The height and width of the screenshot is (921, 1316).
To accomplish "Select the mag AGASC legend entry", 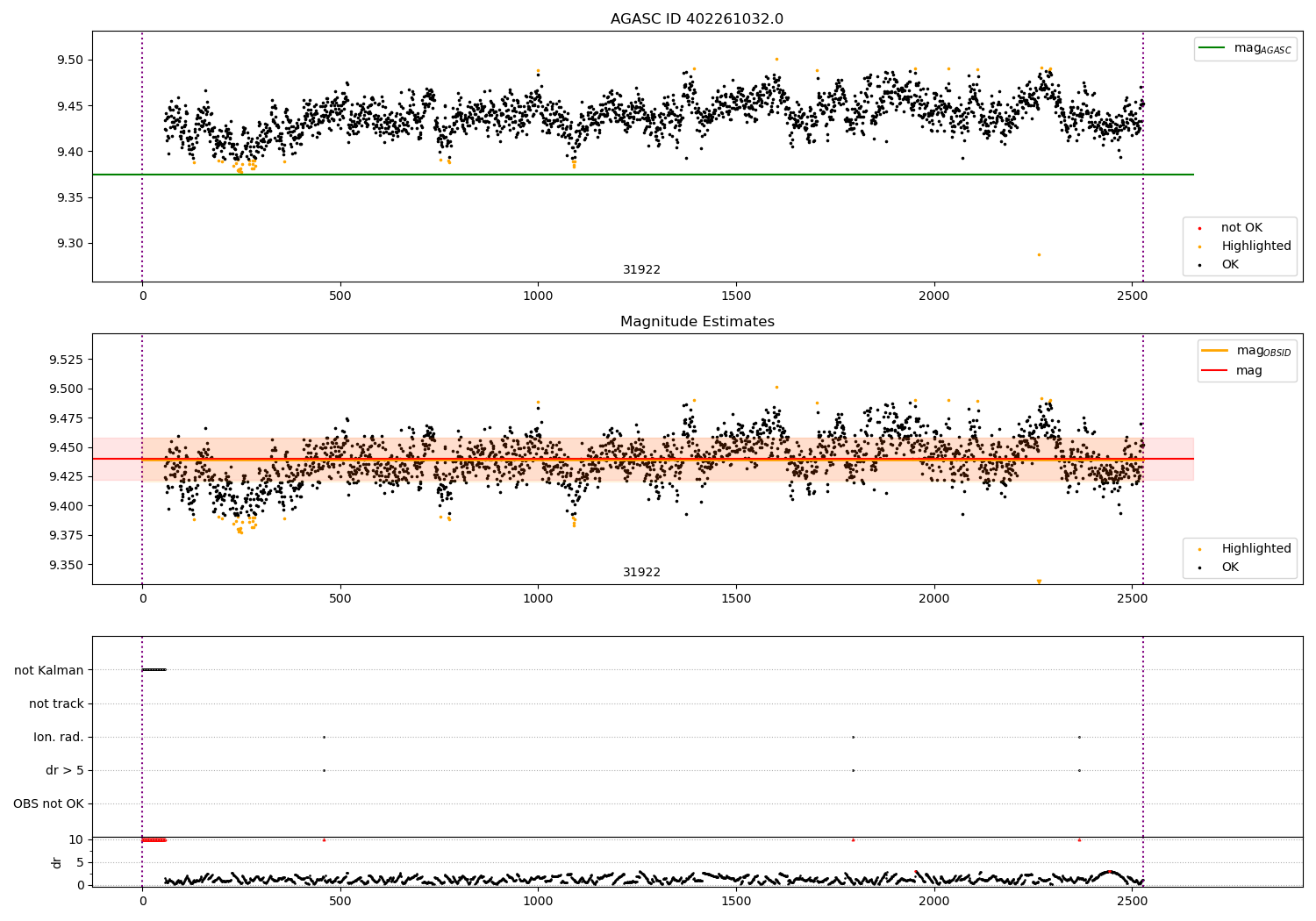I will pos(1244,48).
